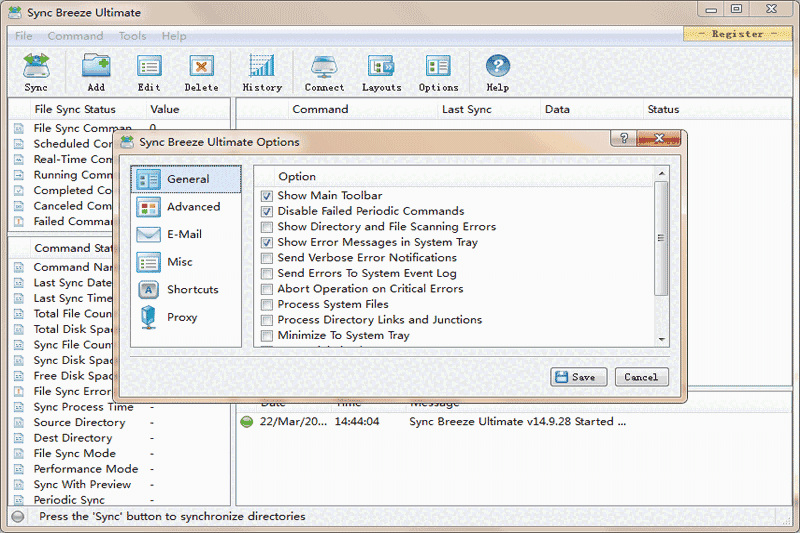Click the green status icon in log row
The image size is (800, 533).
[247, 422]
